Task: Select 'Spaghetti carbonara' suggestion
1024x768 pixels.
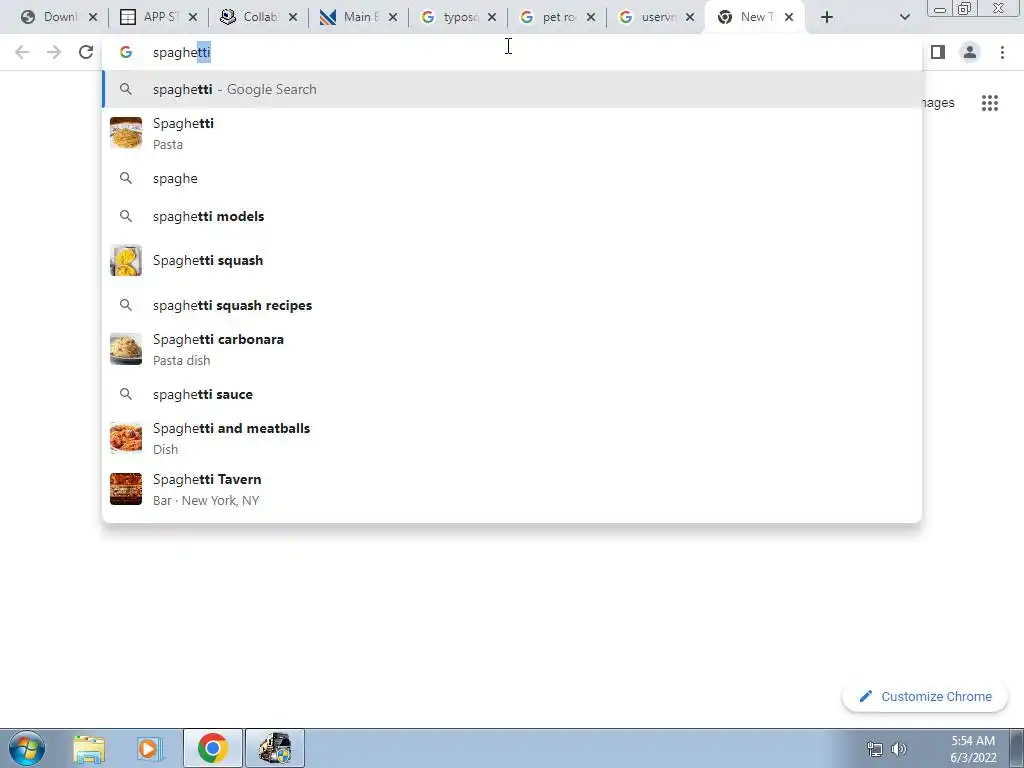Action: click(512, 349)
